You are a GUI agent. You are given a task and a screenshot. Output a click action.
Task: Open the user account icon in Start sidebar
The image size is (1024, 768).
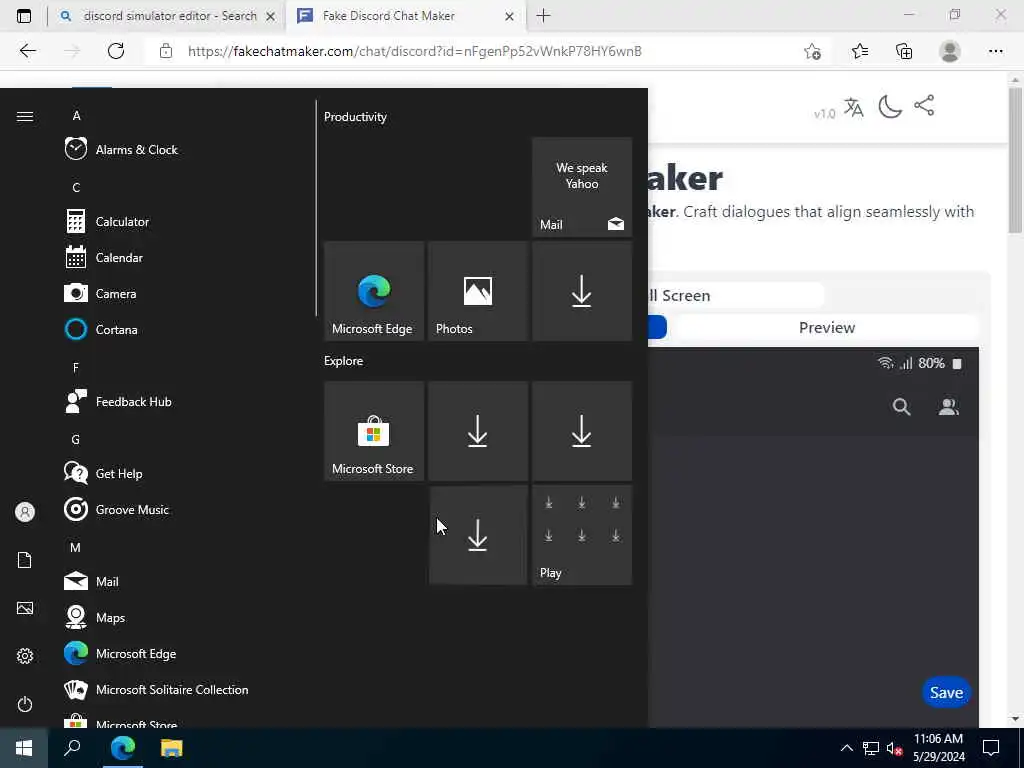[x=25, y=512]
